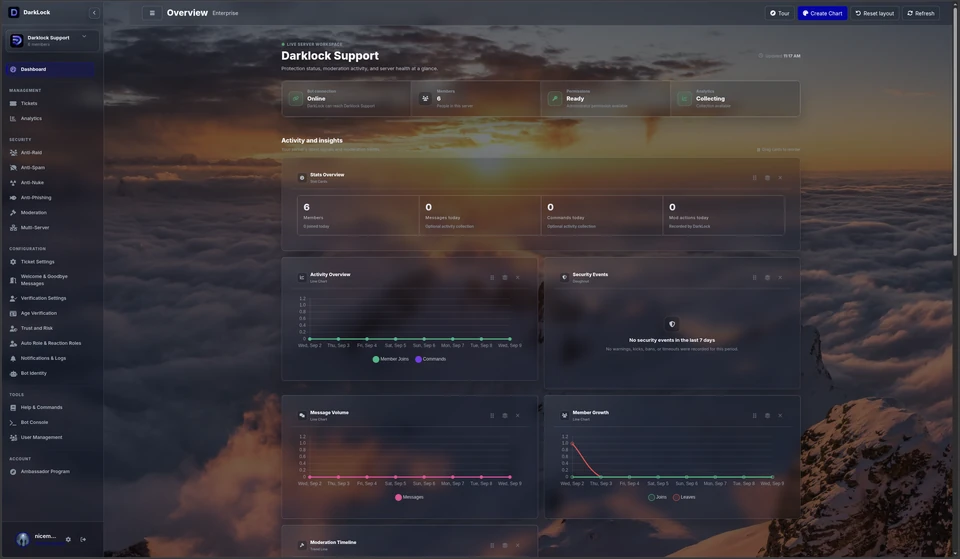Open Welcome & Goodbye Messages page
The height and width of the screenshot is (559, 960).
50,280
